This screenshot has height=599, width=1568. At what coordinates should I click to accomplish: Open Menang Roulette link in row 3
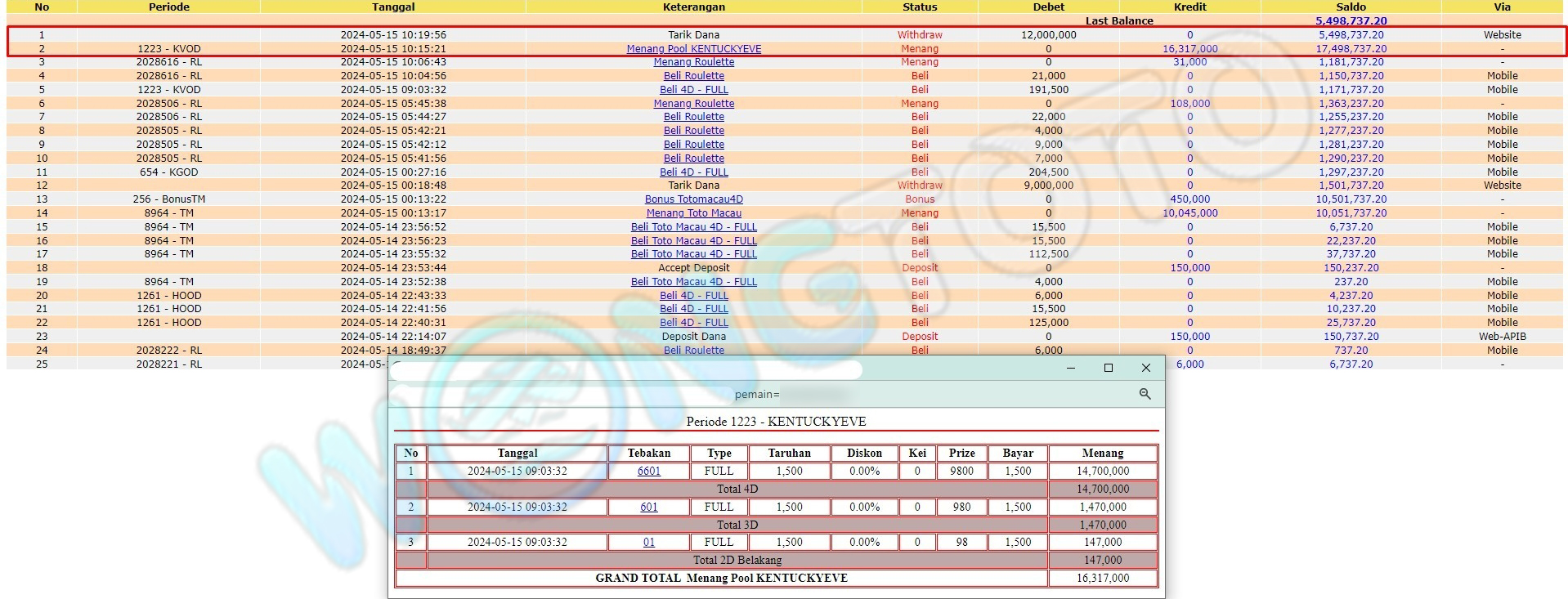pos(693,62)
